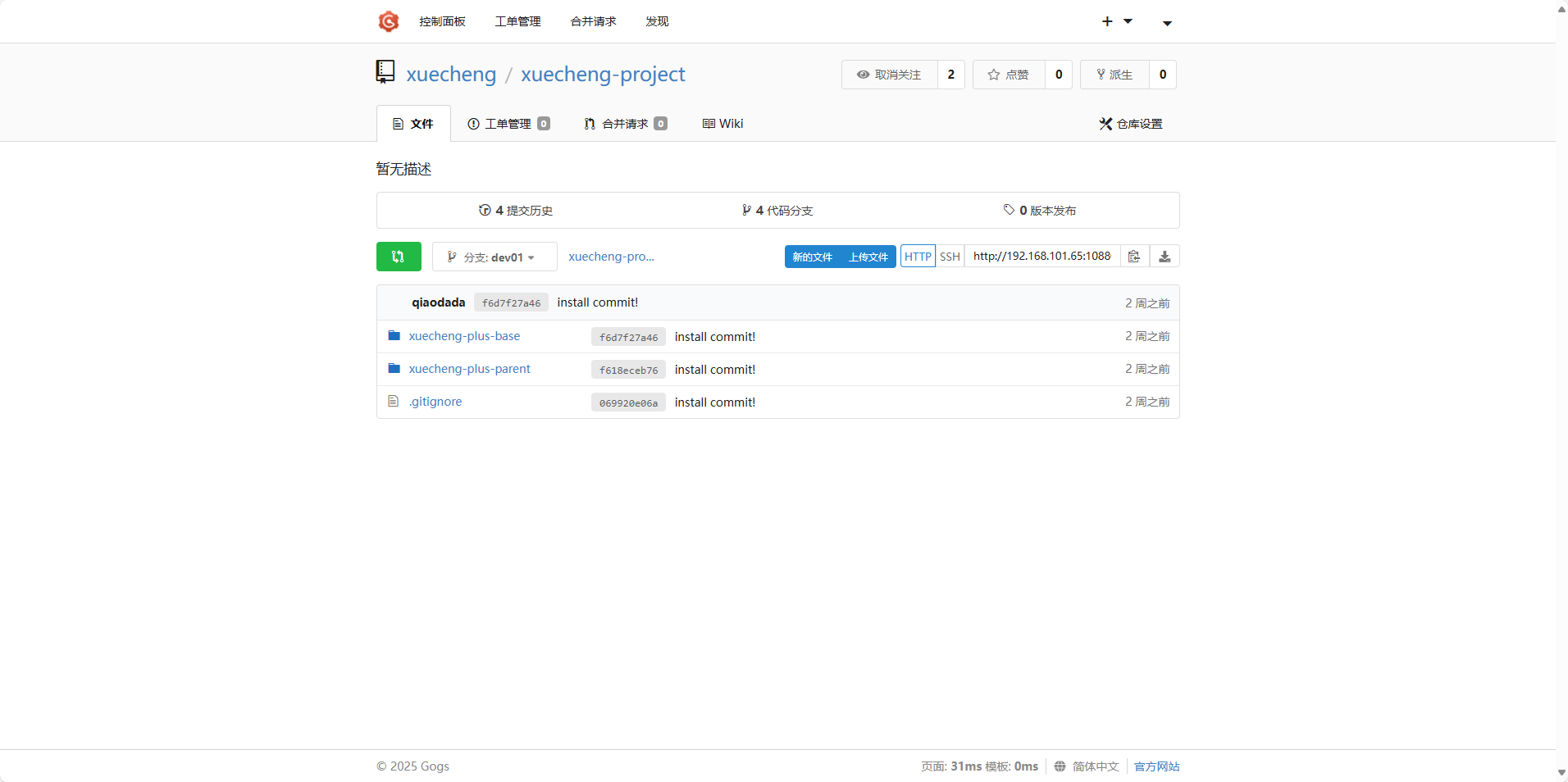
Task: Open the xuecheng-project repository link
Action: point(603,75)
